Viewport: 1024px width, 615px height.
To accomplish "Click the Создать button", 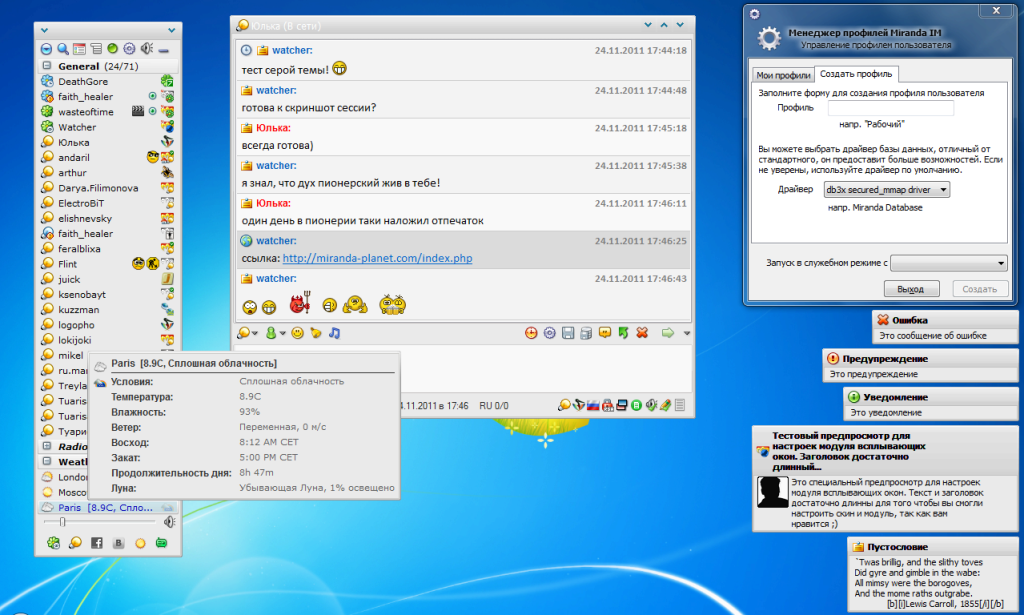I will pos(980,289).
